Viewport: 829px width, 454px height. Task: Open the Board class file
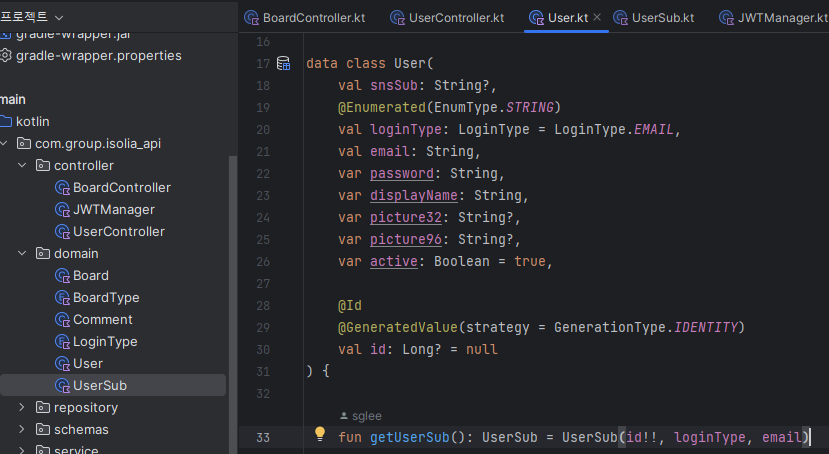pos(90,275)
